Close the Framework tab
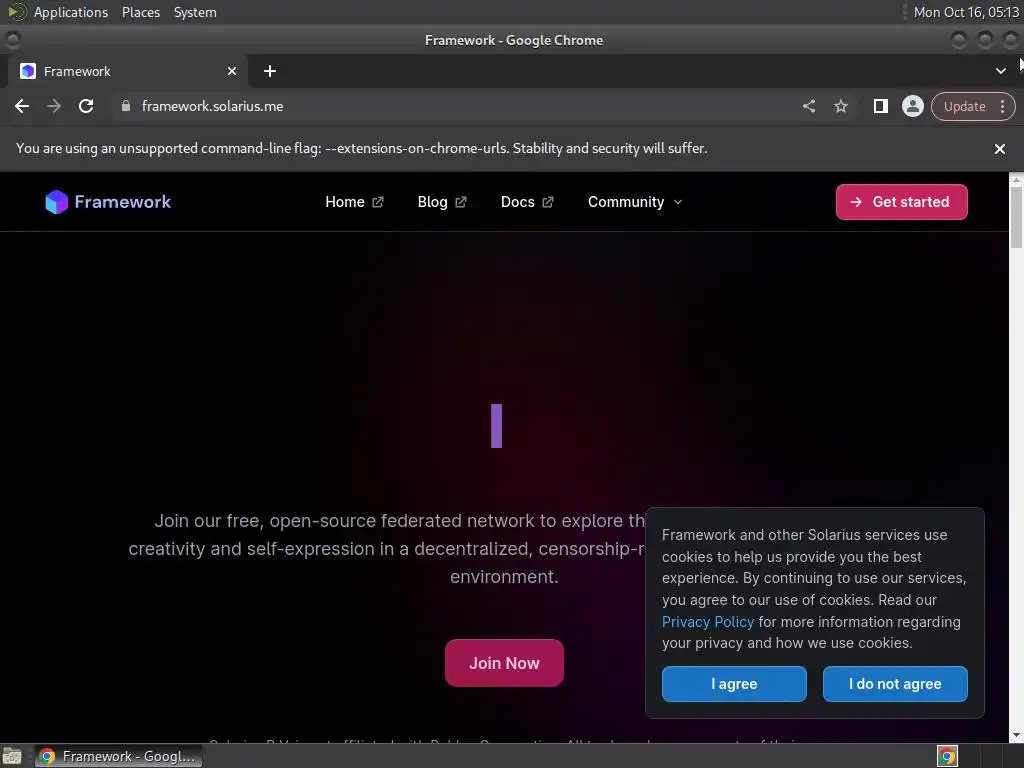 tap(232, 71)
